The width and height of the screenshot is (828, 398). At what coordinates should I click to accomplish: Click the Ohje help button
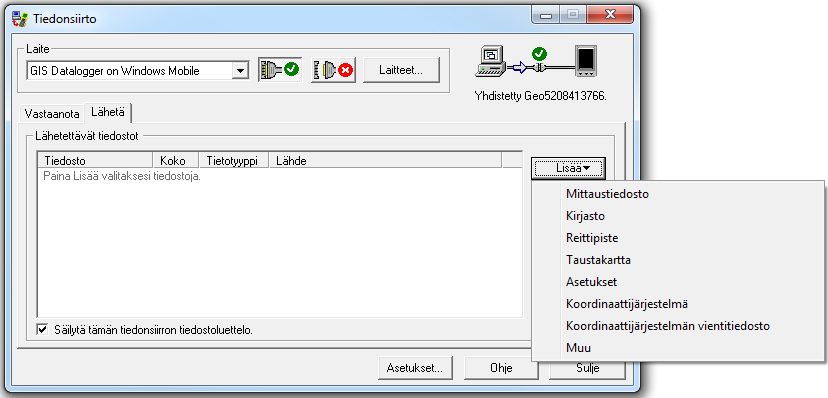(501, 368)
